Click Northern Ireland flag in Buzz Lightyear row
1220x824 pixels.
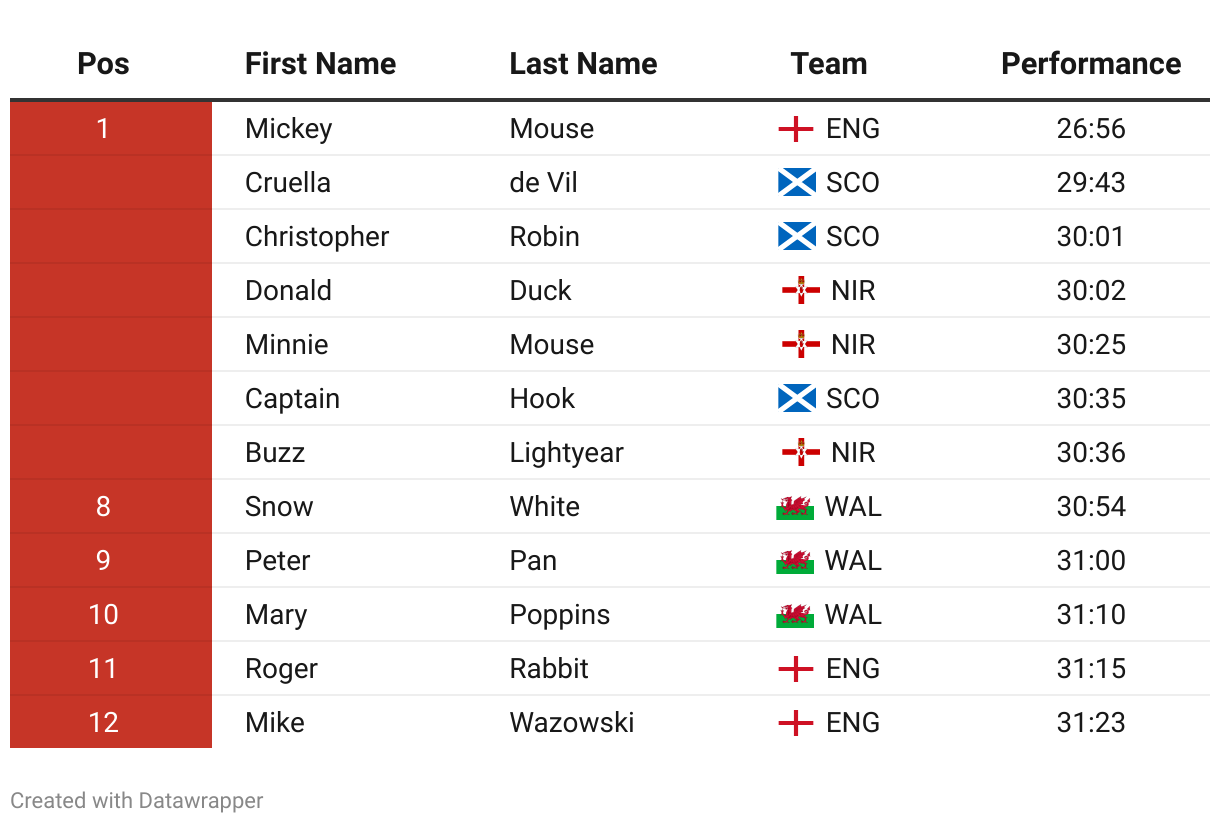click(801, 453)
